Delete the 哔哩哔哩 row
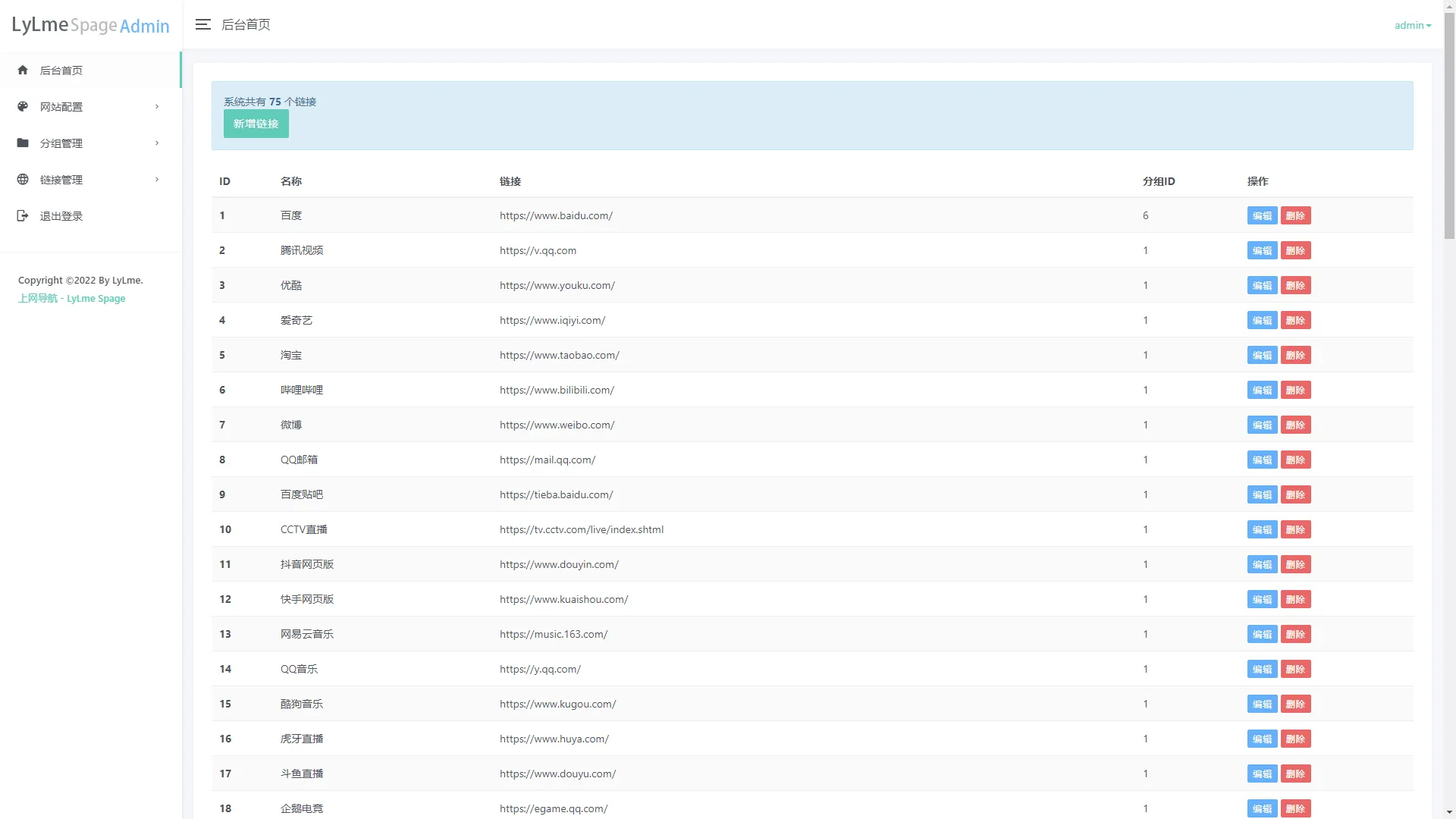1456x819 pixels. coord(1295,390)
